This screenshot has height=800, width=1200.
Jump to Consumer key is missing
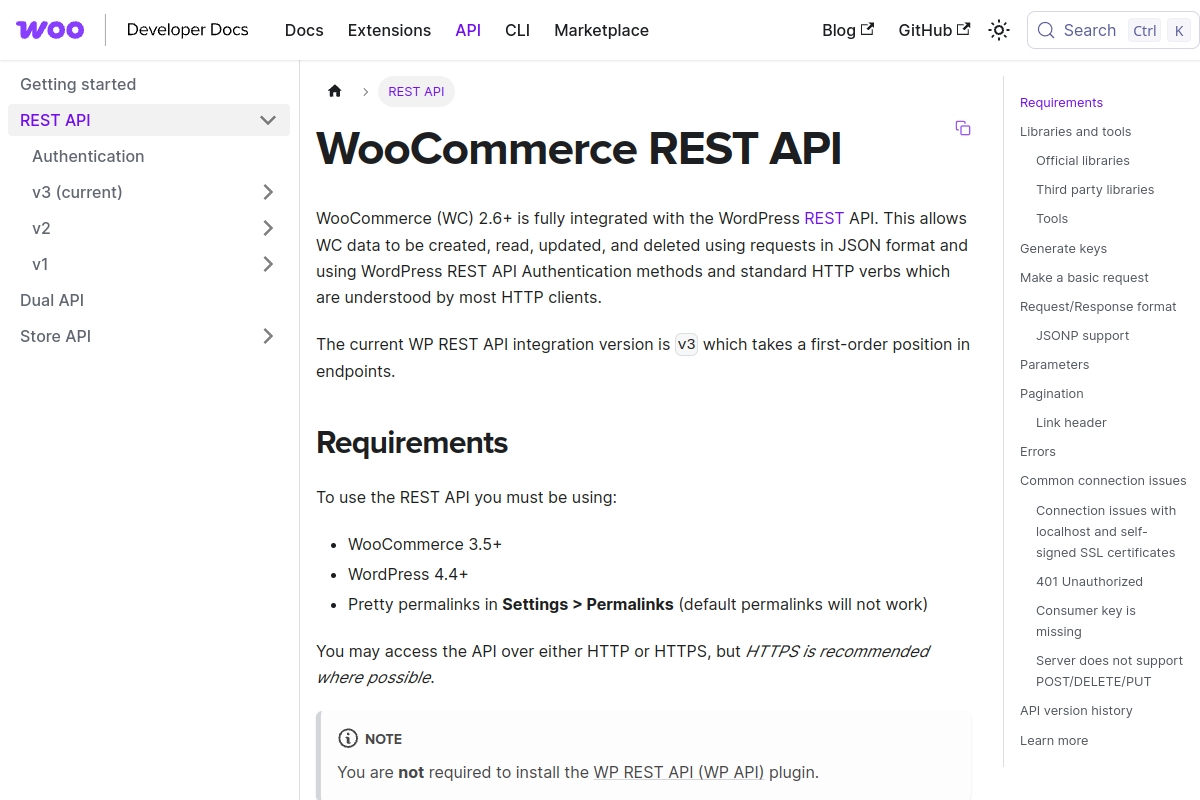[1086, 621]
